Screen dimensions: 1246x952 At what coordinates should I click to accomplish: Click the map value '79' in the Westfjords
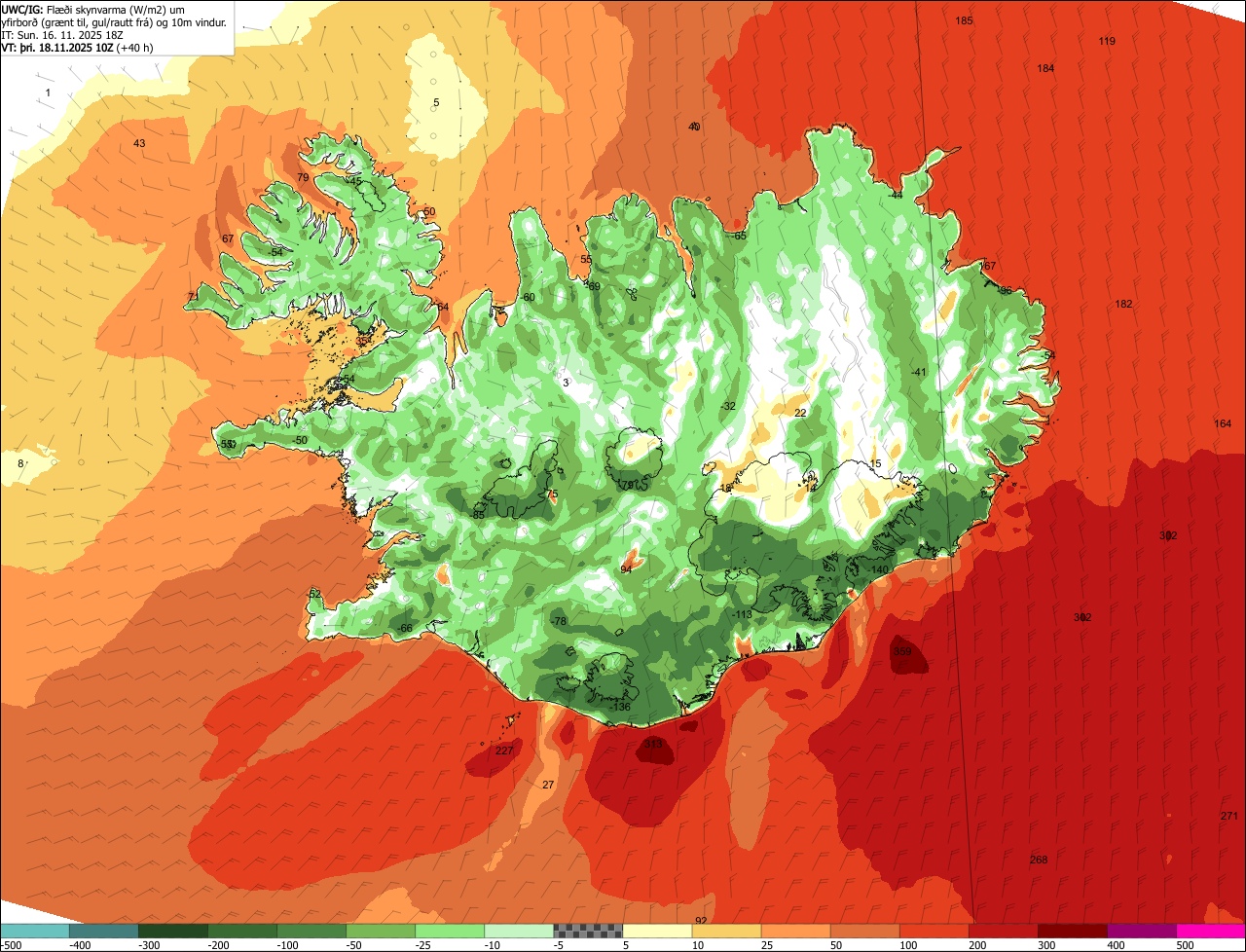click(x=303, y=177)
